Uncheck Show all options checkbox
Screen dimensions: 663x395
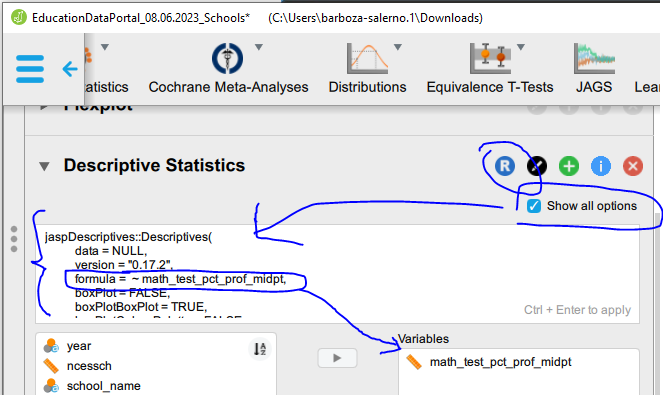tap(534, 206)
